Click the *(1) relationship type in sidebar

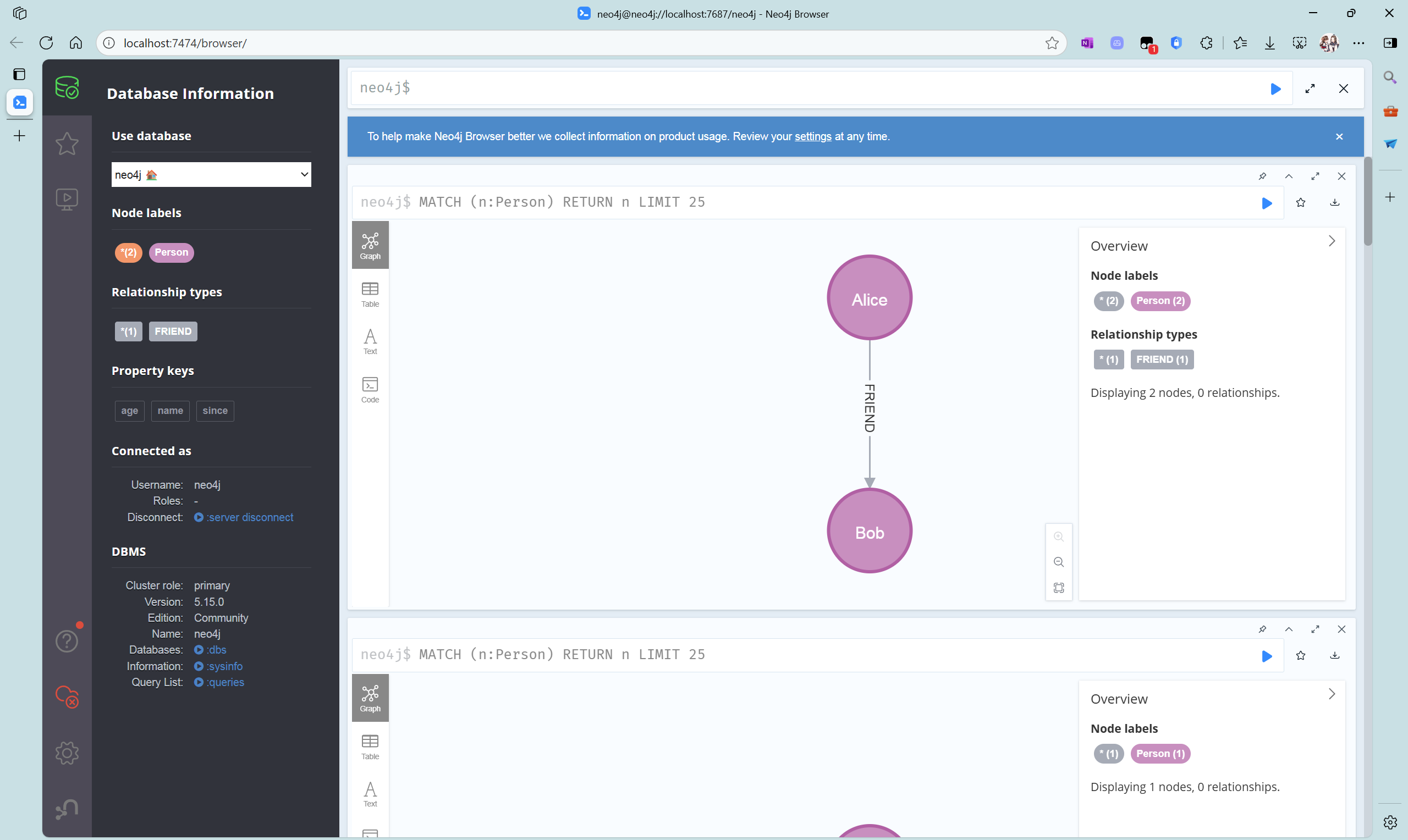pyautogui.click(x=129, y=331)
